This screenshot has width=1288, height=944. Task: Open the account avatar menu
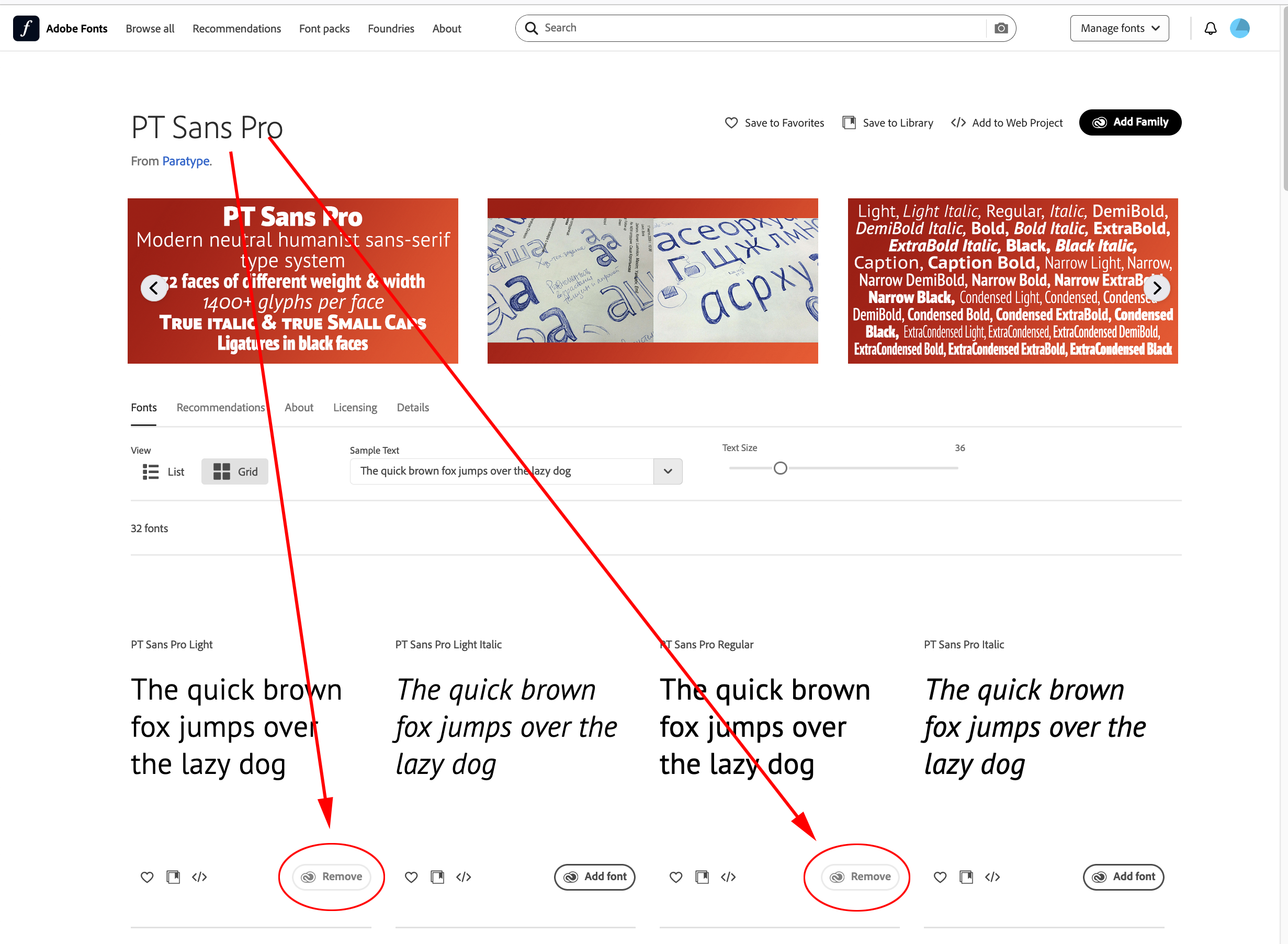1239,27
